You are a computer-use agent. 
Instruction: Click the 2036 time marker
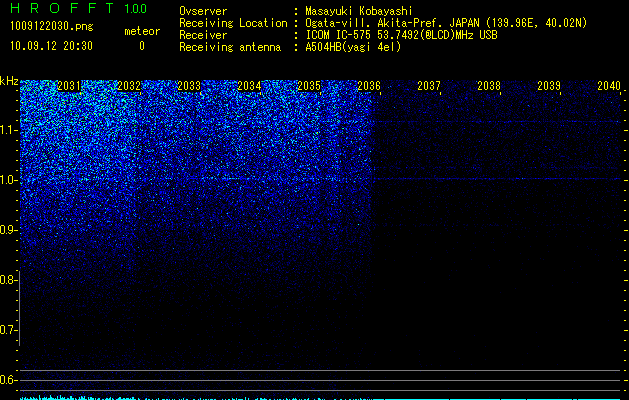pos(369,86)
